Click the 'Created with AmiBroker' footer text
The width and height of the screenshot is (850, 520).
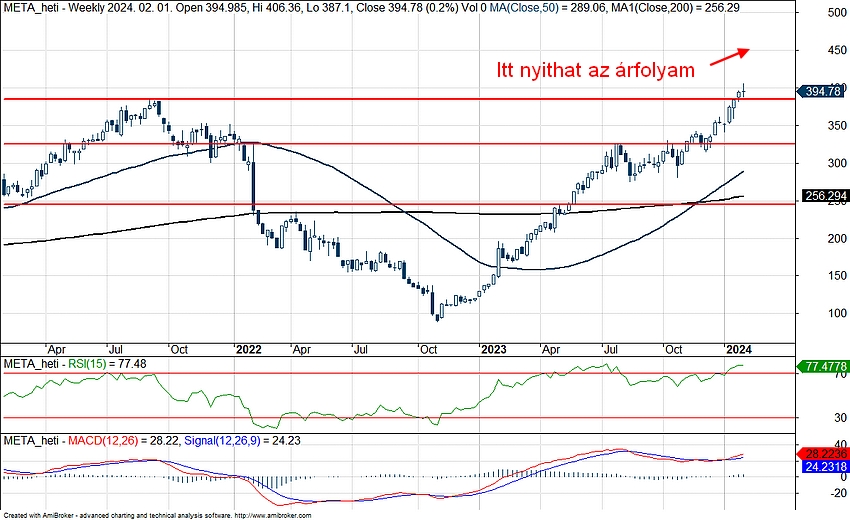(157, 516)
